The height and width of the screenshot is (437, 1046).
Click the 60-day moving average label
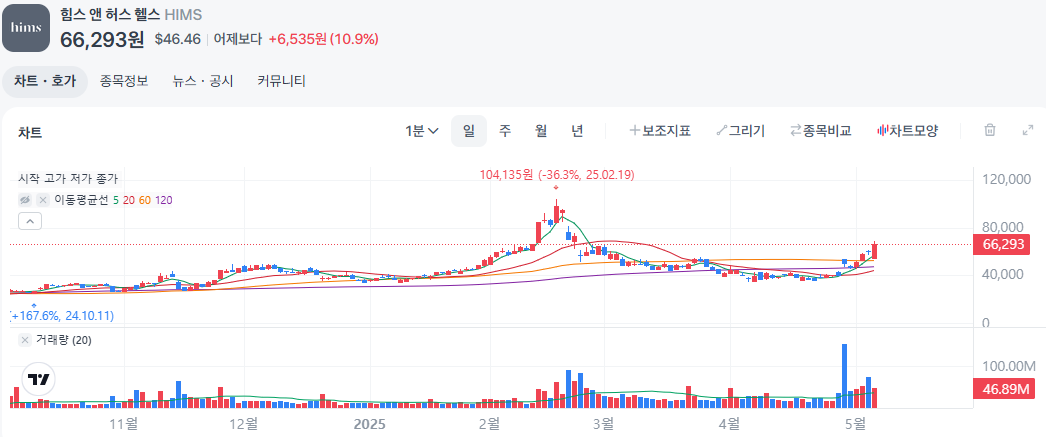click(145, 199)
